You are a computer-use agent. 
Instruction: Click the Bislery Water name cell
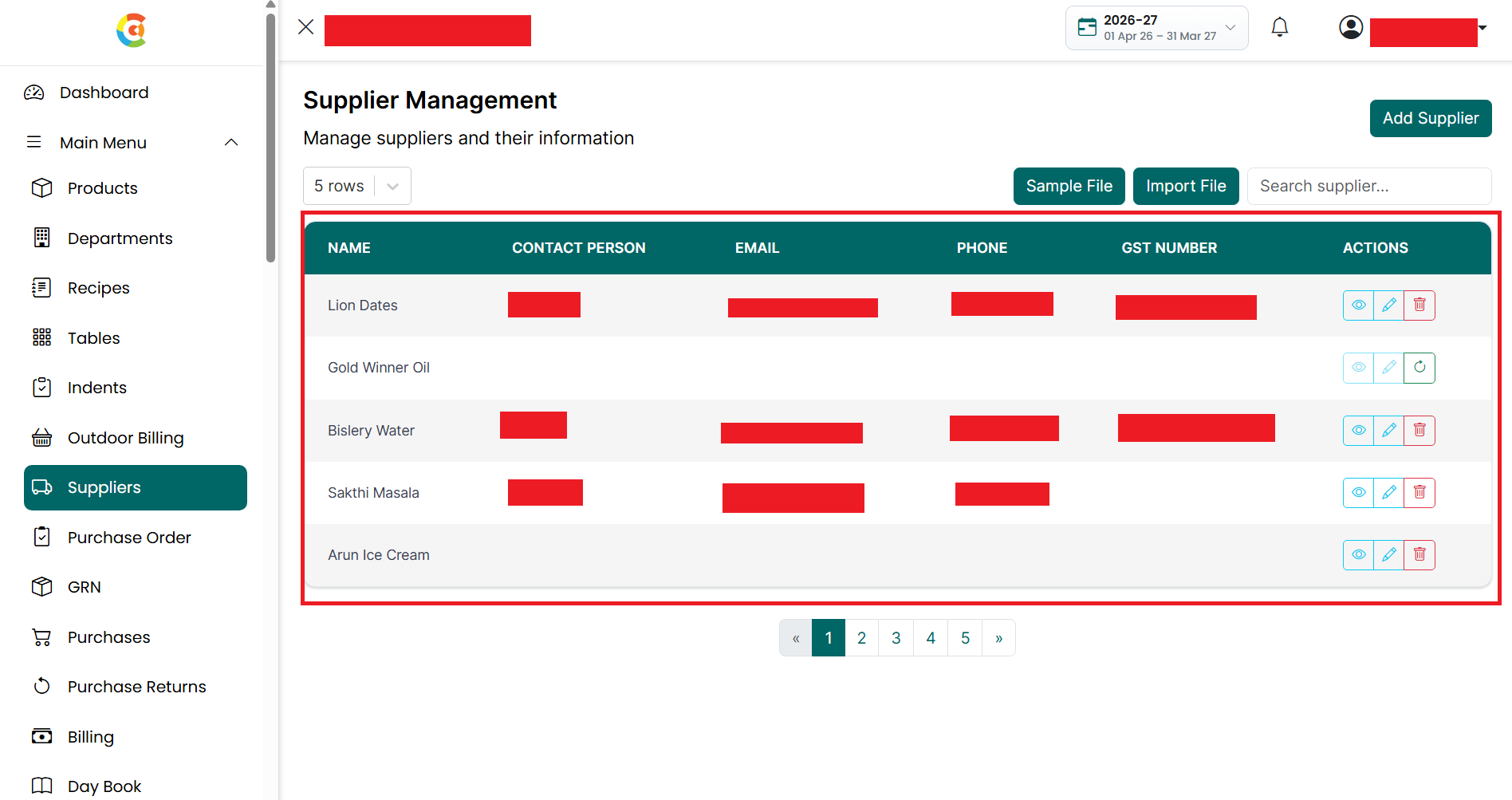pos(371,431)
